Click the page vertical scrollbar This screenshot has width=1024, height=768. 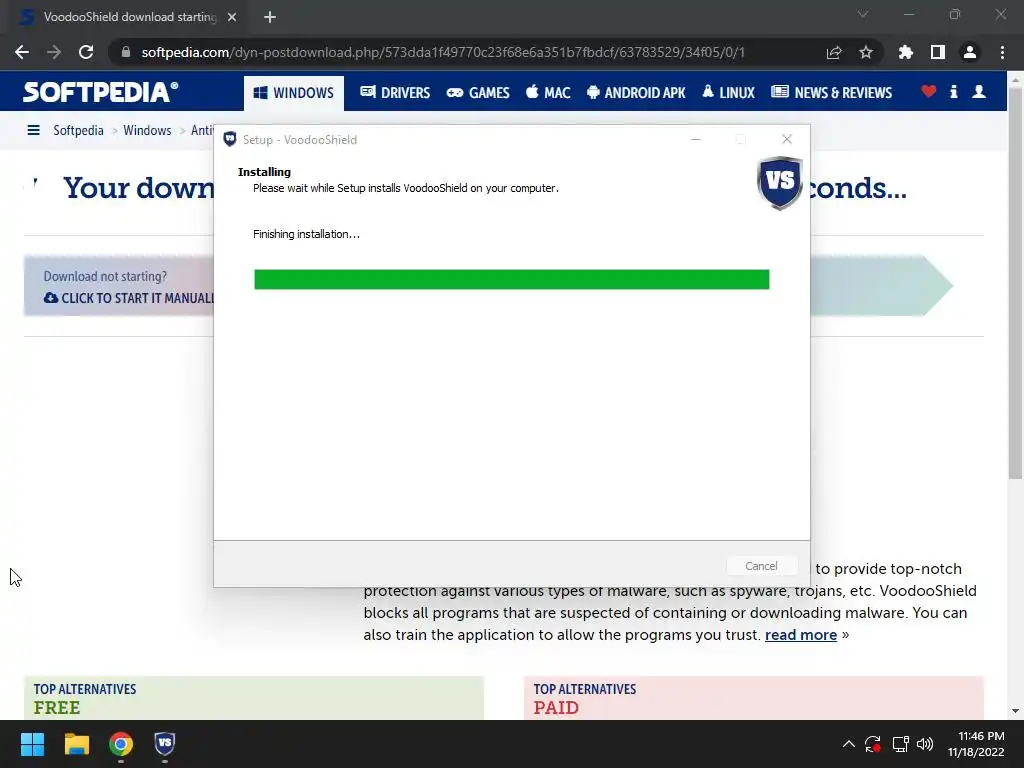coord(1015,283)
